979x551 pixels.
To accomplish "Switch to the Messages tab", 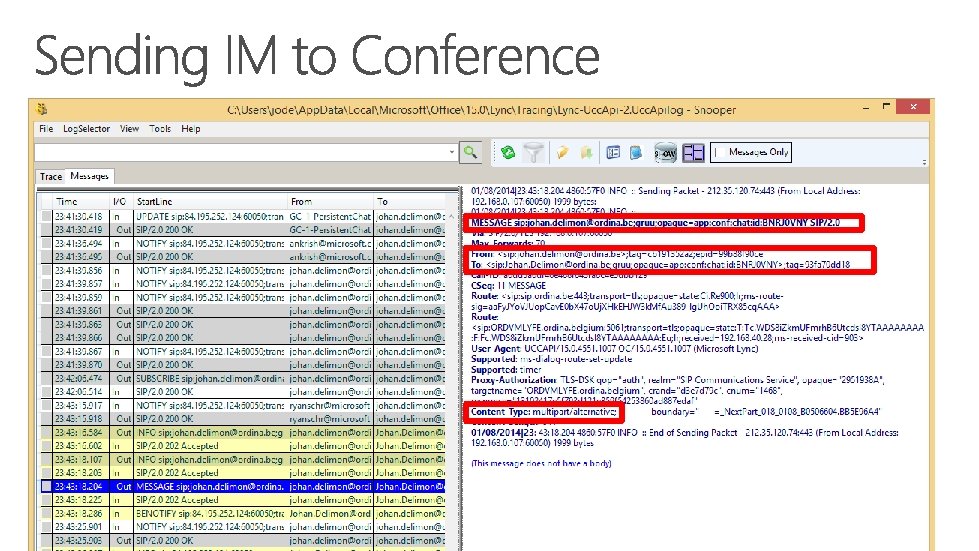I will pos(90,176).
